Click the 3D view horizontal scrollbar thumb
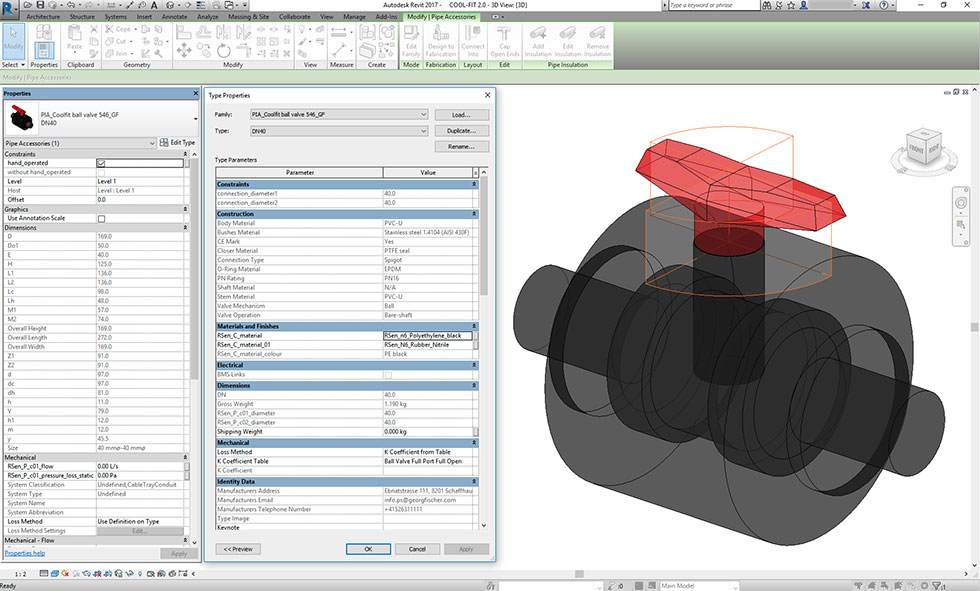The height and width of the screenshot is (591, 980). [579, 574]
